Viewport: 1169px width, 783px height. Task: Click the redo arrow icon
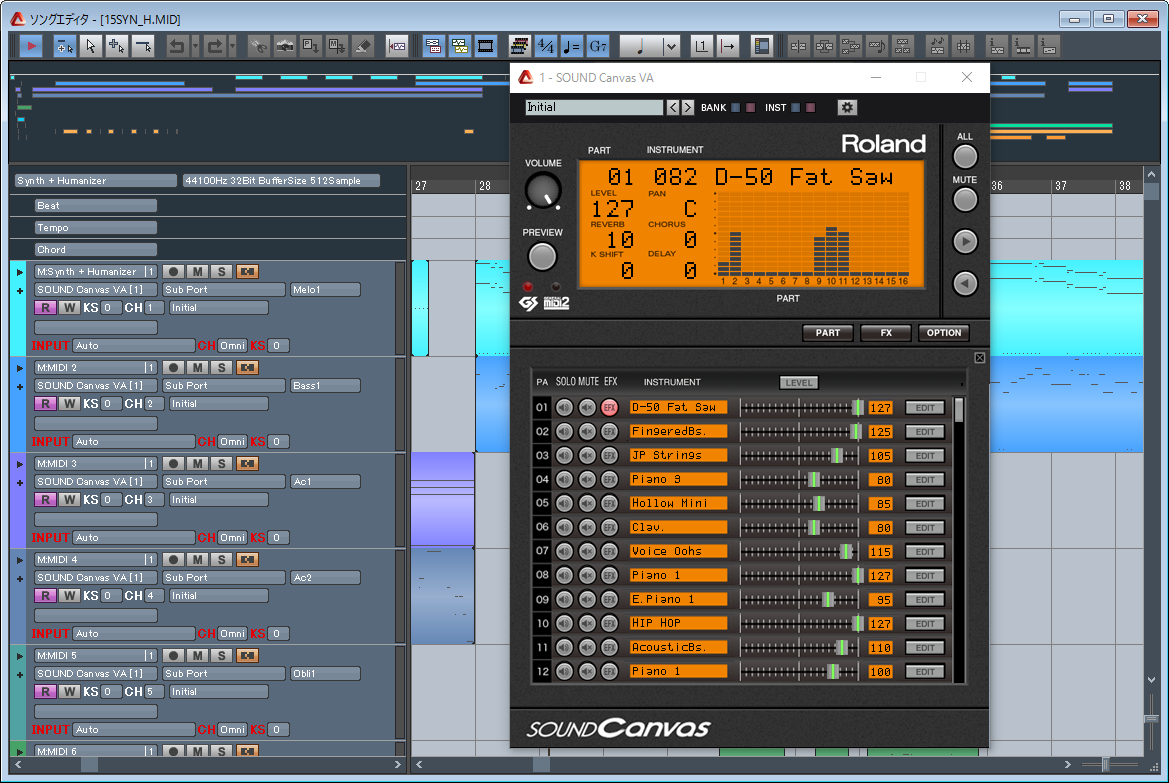pyautogui.click(x=215, y=46)
